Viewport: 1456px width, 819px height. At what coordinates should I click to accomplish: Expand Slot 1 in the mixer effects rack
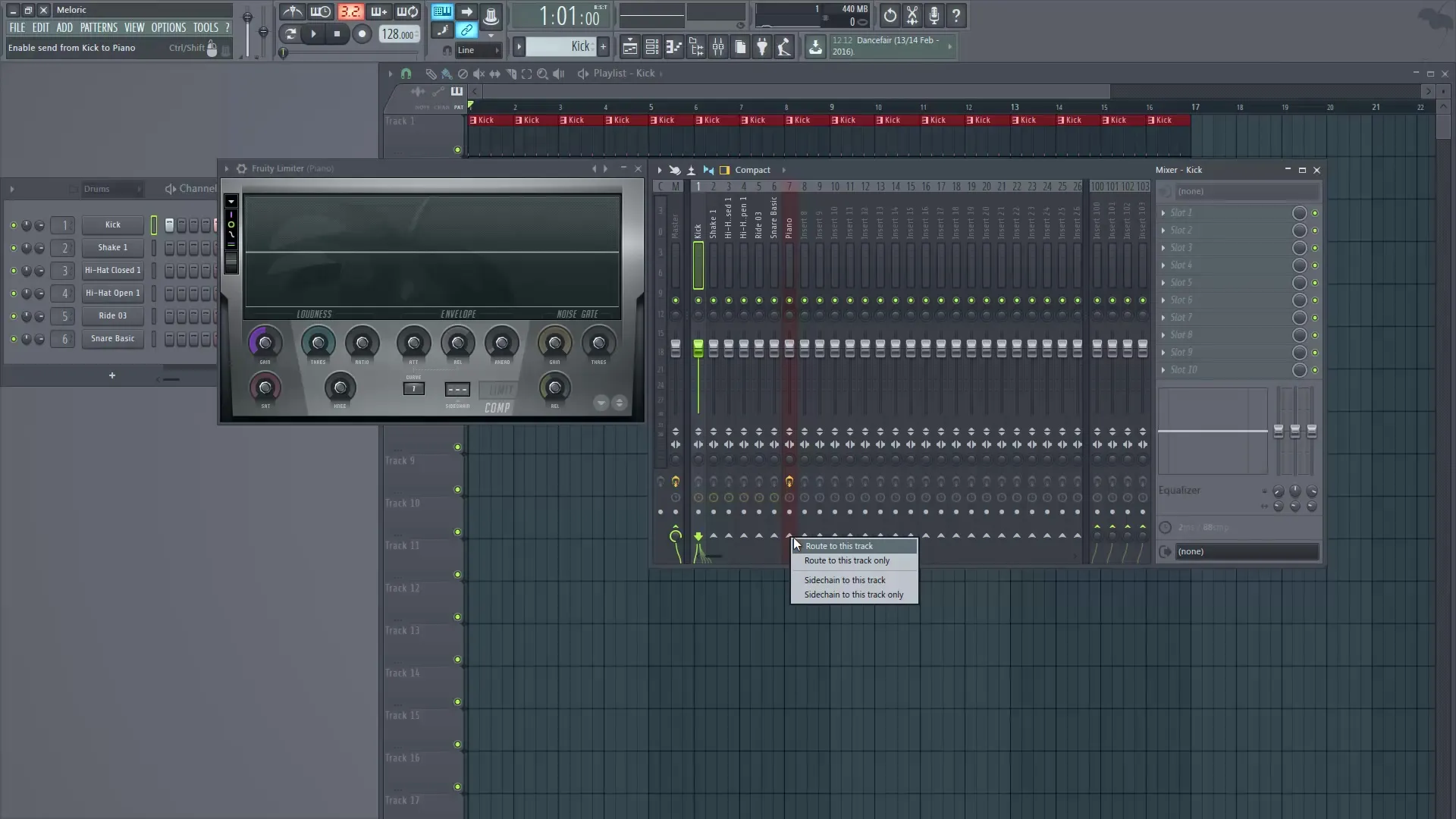[x=1165, y=213]
